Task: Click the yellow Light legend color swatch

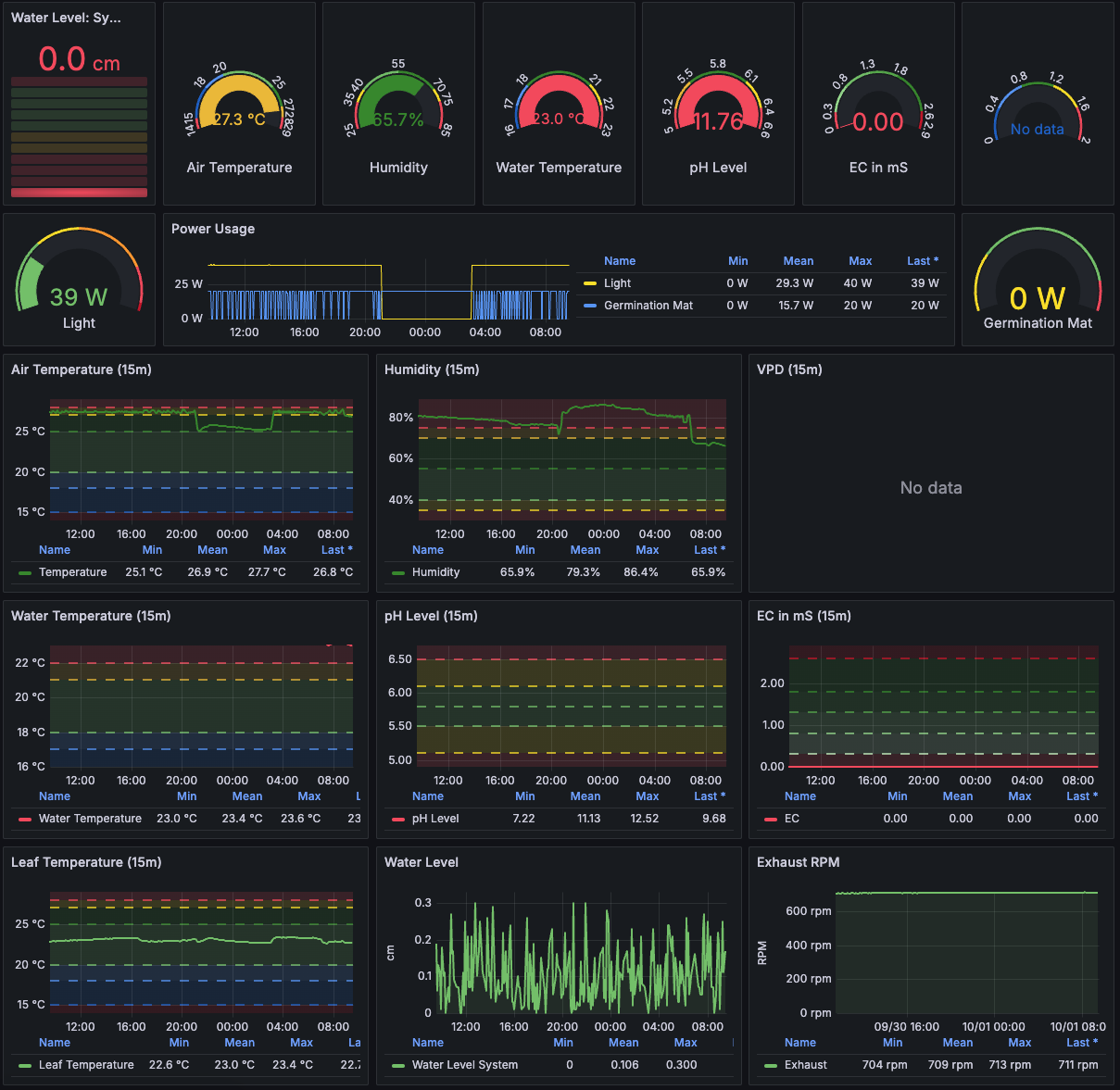Action: [x=590, y=283]
